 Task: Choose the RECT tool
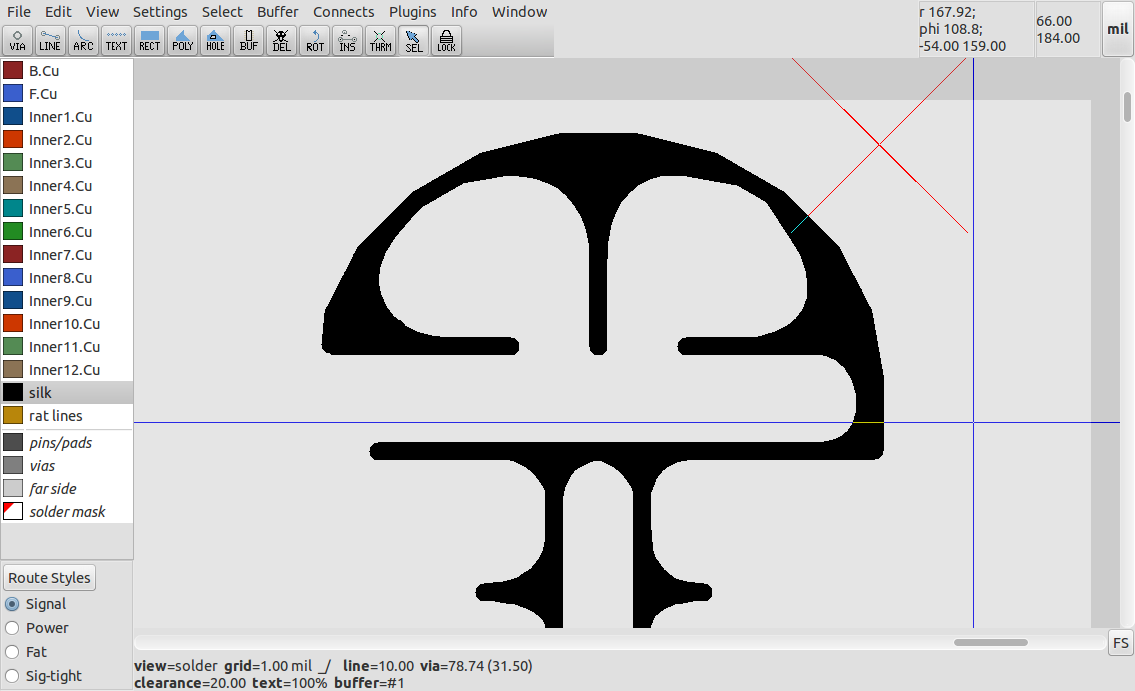click(x=149, y=40)
